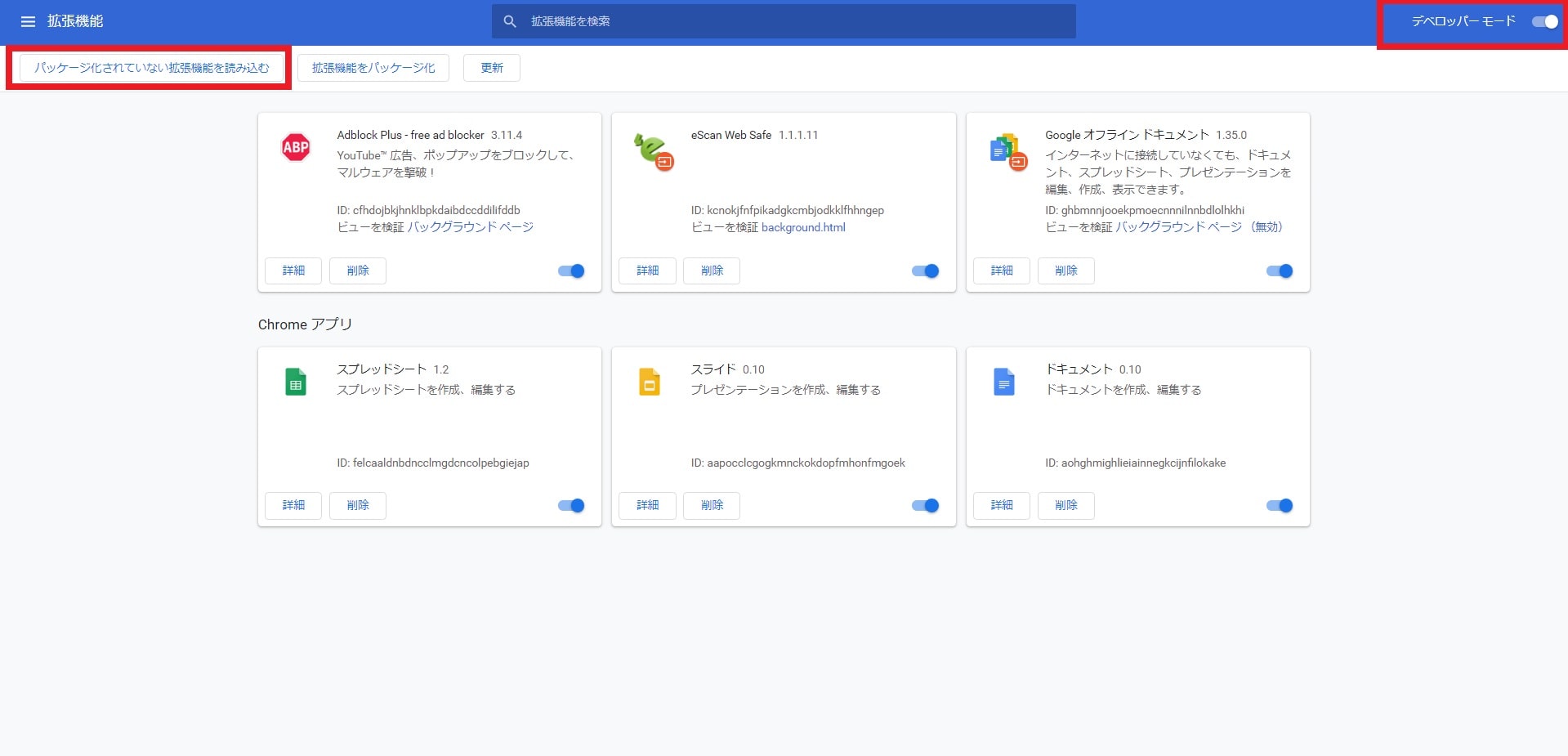
Task: Open 詳細 for Google オフライン ドキュメント
Action: click(1002, 271)
